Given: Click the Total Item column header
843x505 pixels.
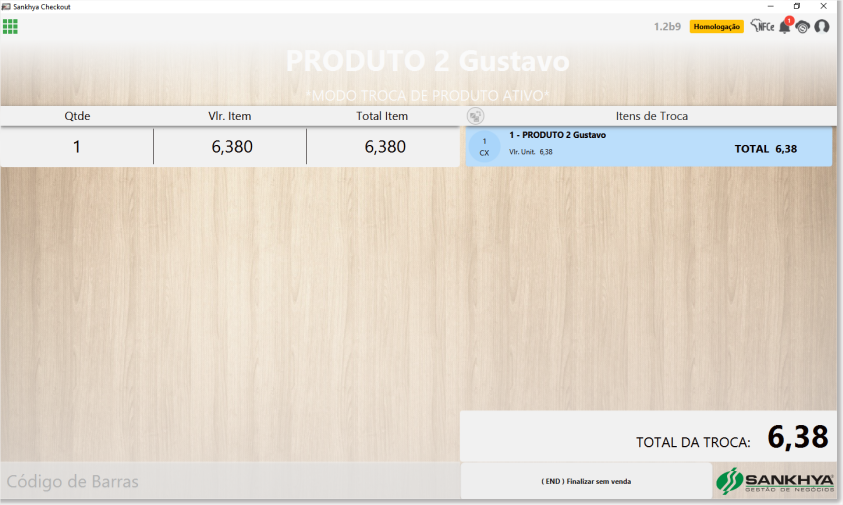Looking at the screenshot, I should click(382, 116).
